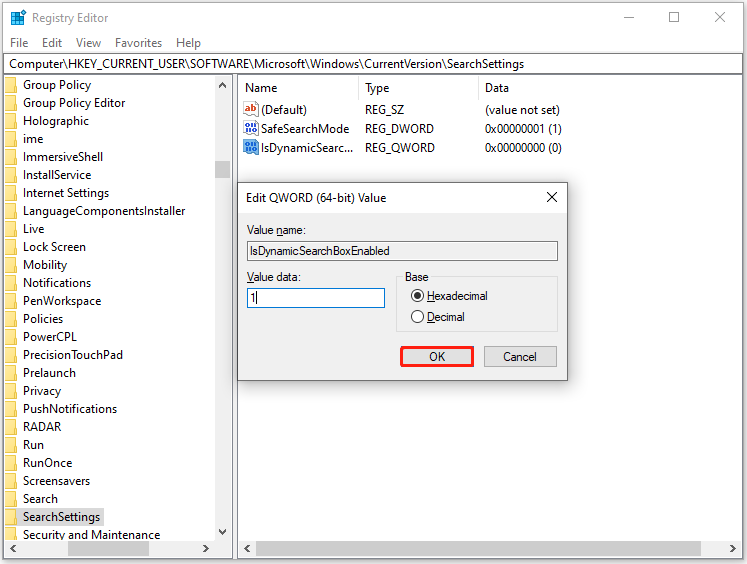Select the Prelaunch key
This screenshot has height=564, width=747.
point(49,373)
